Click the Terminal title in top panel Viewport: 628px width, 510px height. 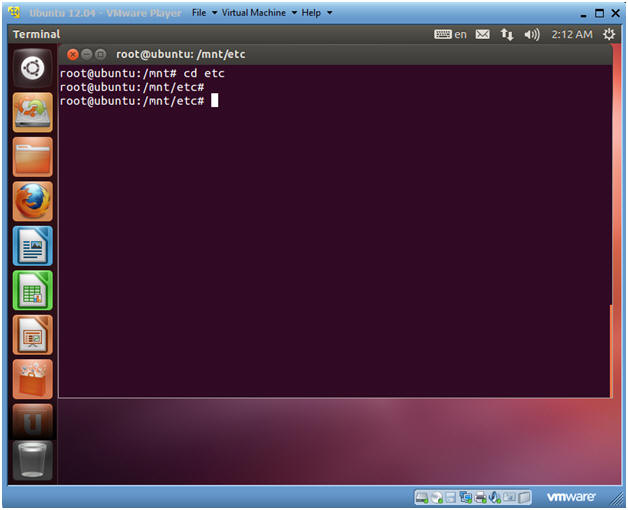click(36, 34)
